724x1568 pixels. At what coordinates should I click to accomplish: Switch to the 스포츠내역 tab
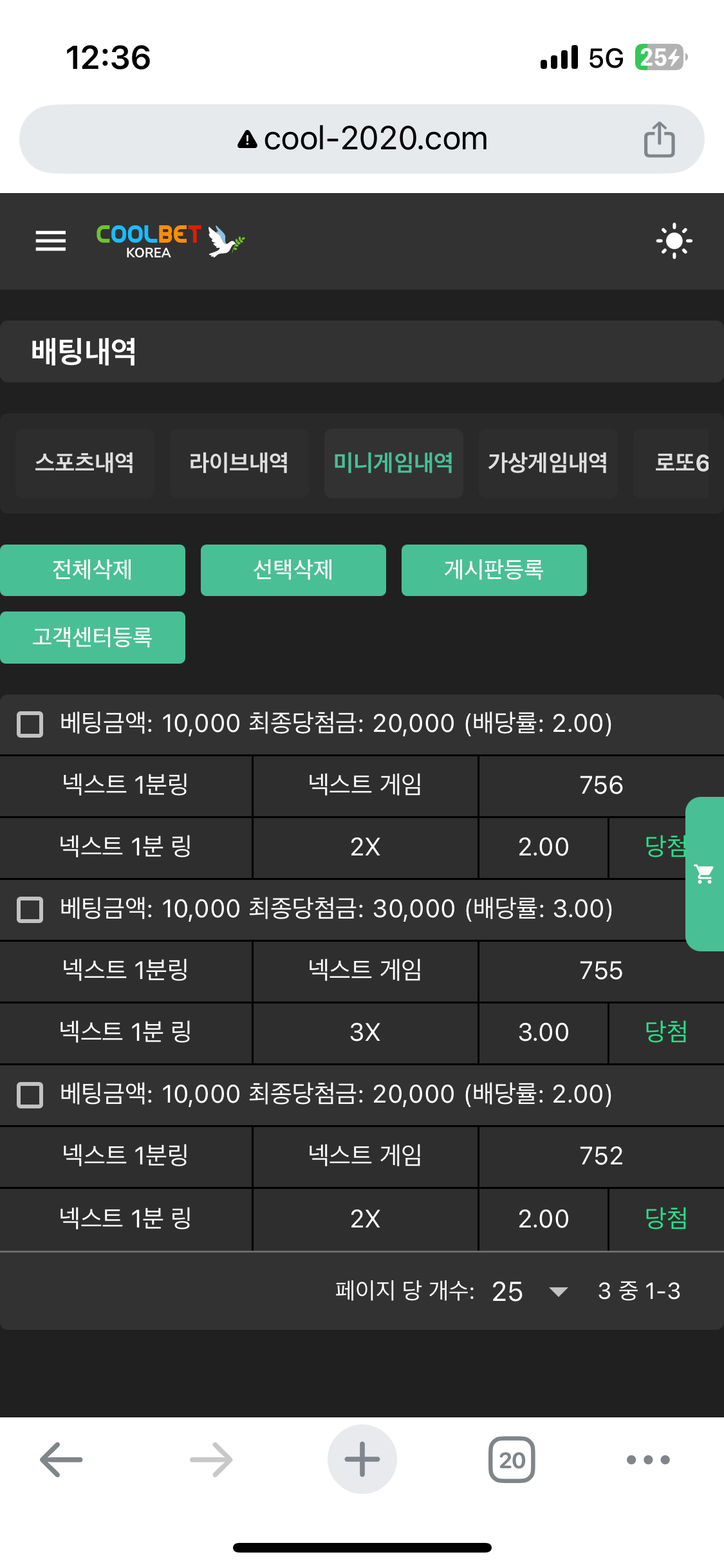point(84,463)
